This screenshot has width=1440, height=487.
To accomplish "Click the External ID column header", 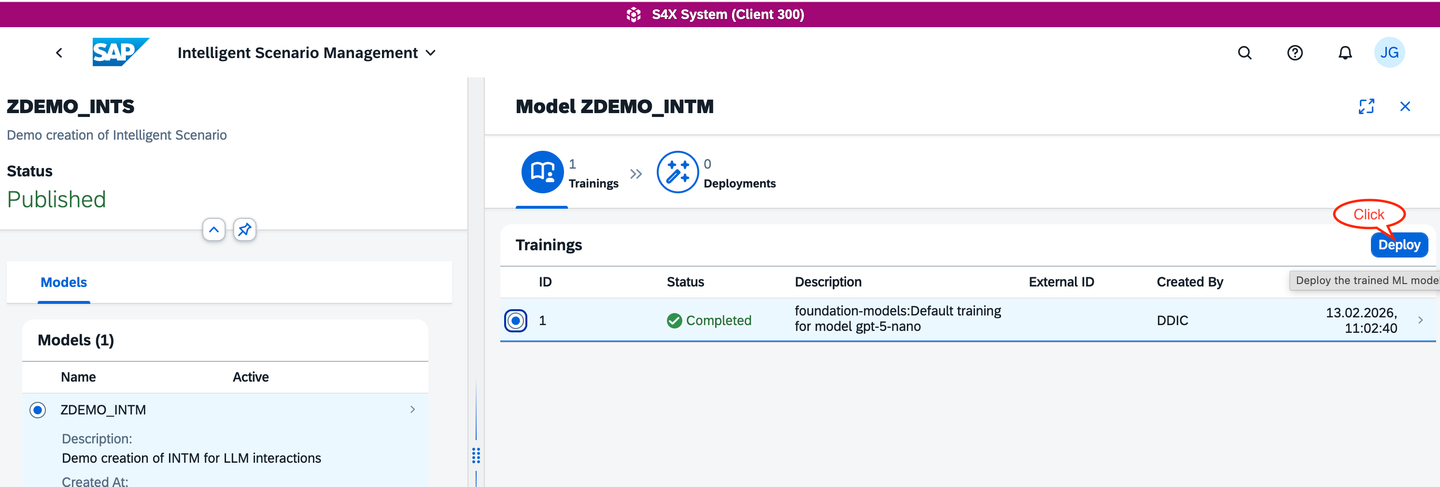I will 1062,282.
